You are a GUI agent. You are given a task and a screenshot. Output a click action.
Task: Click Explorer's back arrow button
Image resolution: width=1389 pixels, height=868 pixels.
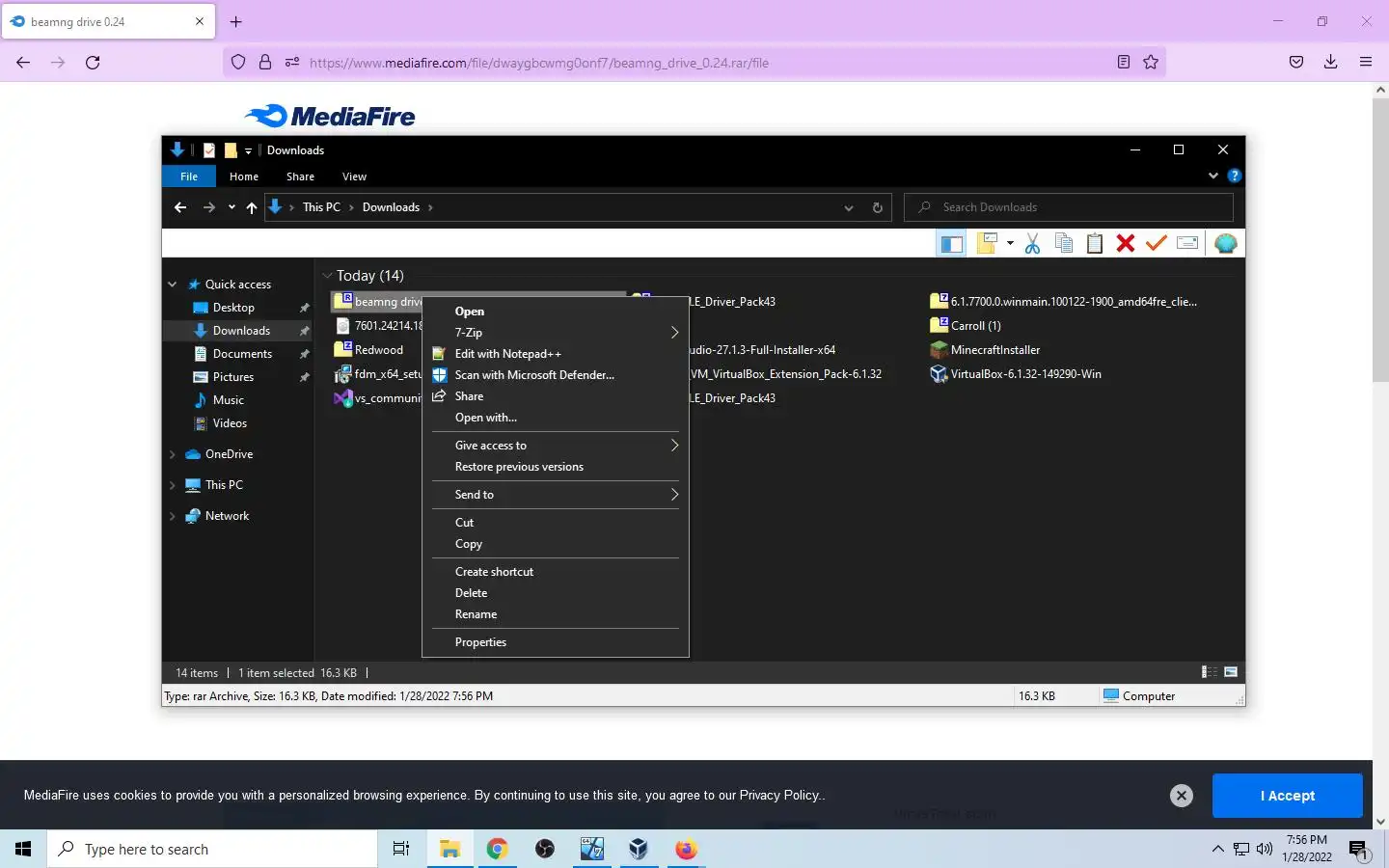click(180, 207)
